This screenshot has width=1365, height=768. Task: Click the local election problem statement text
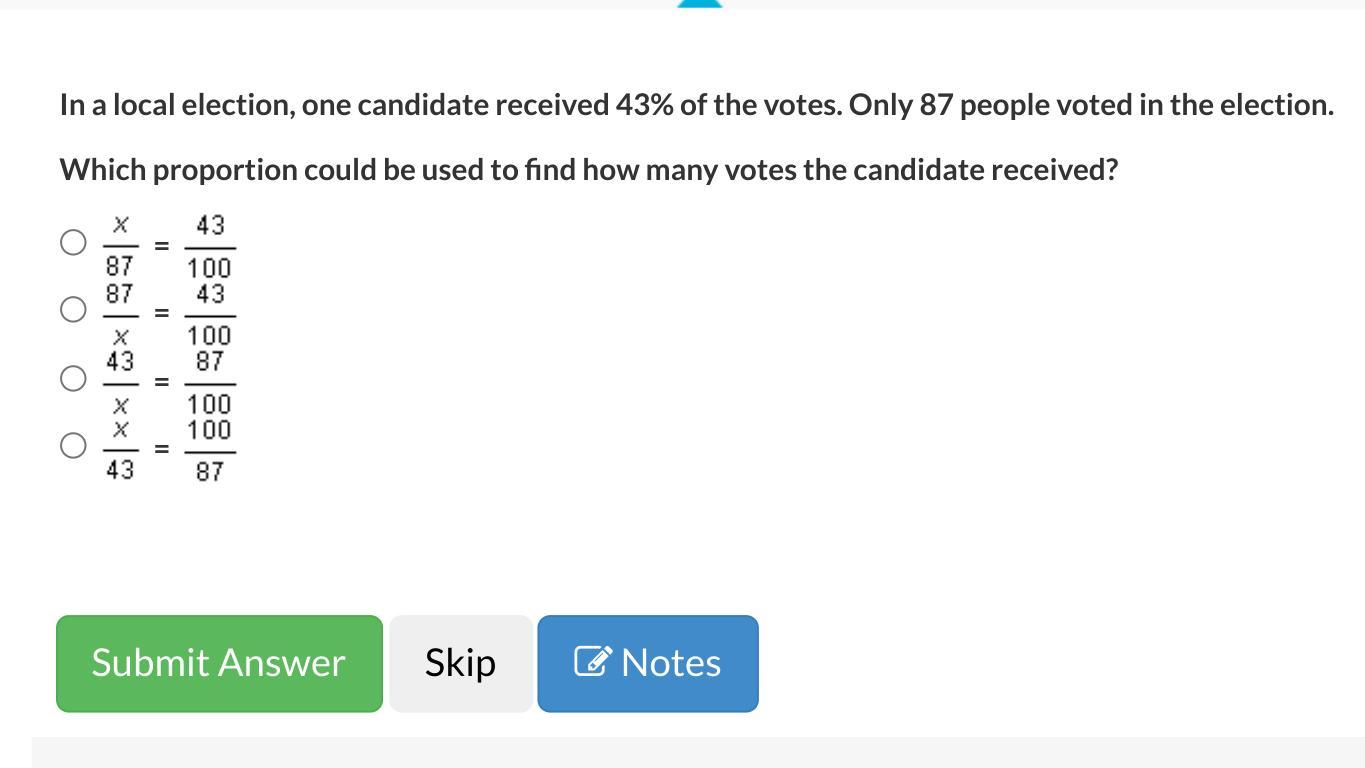point(696,105)
